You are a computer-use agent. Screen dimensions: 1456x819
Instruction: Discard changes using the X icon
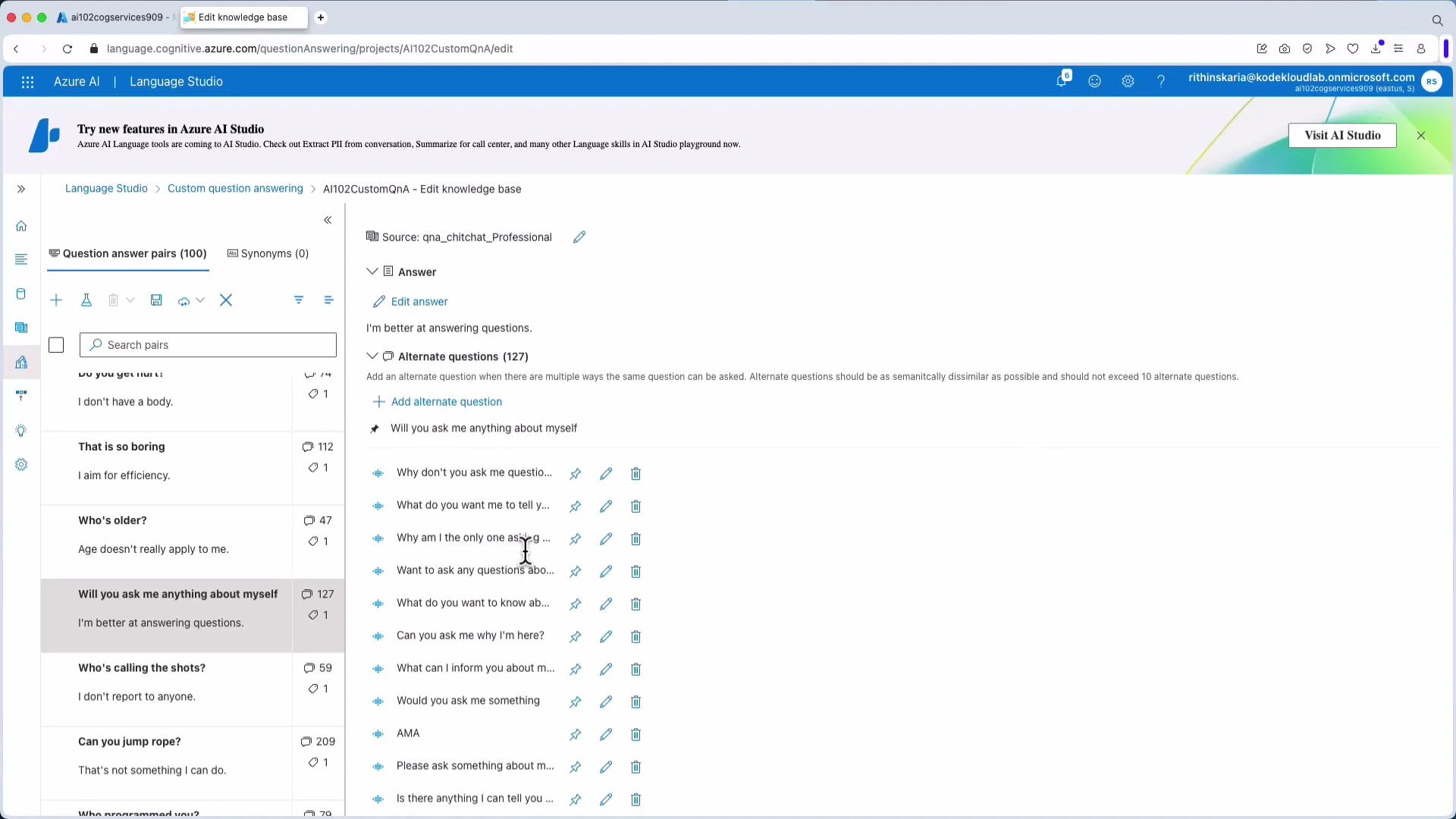point(226,300)
